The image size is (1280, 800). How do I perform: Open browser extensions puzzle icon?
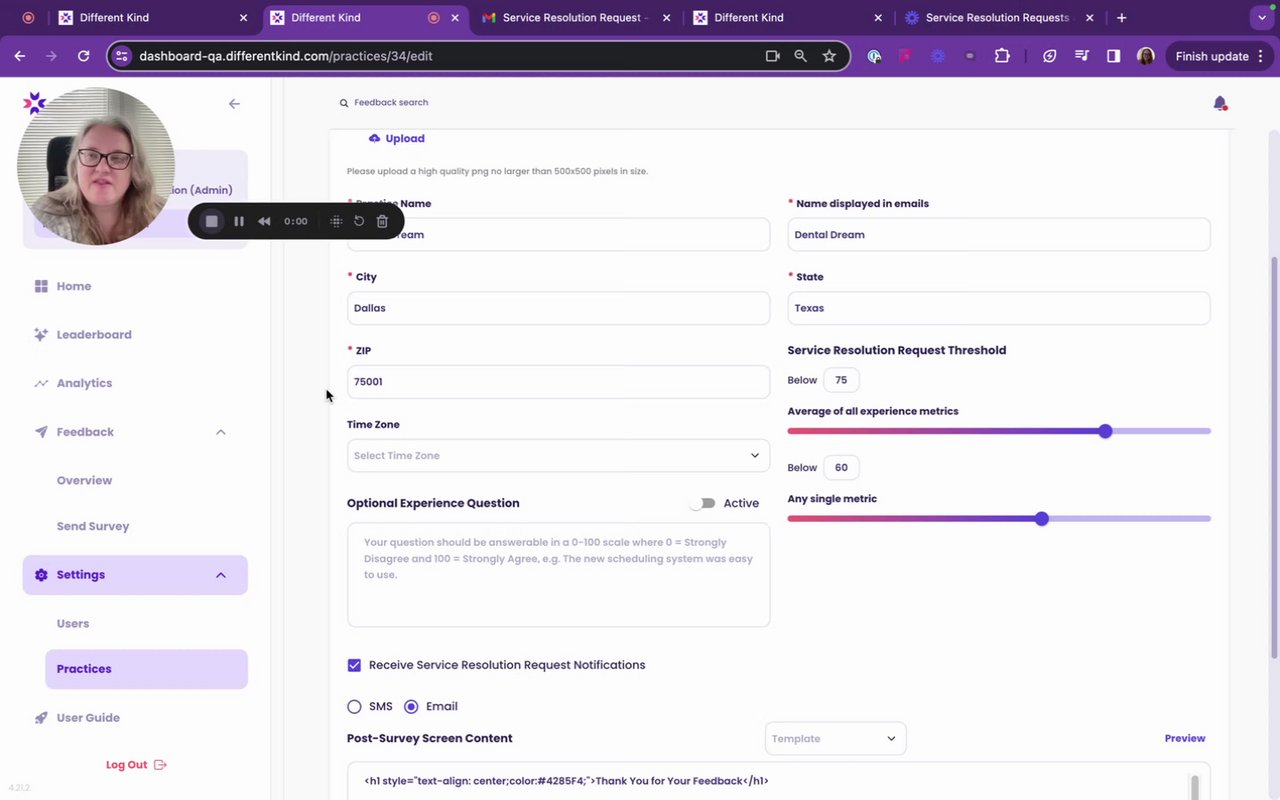tap(1002, 56)
